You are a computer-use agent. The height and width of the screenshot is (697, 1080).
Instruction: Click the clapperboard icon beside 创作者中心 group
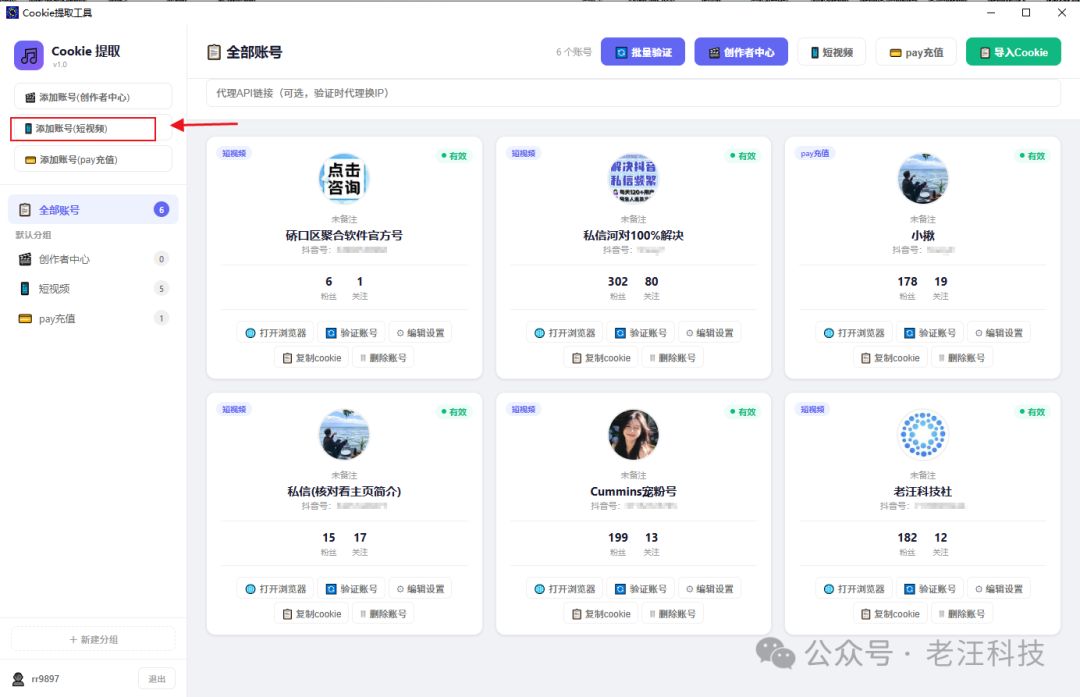pos(25,259)
